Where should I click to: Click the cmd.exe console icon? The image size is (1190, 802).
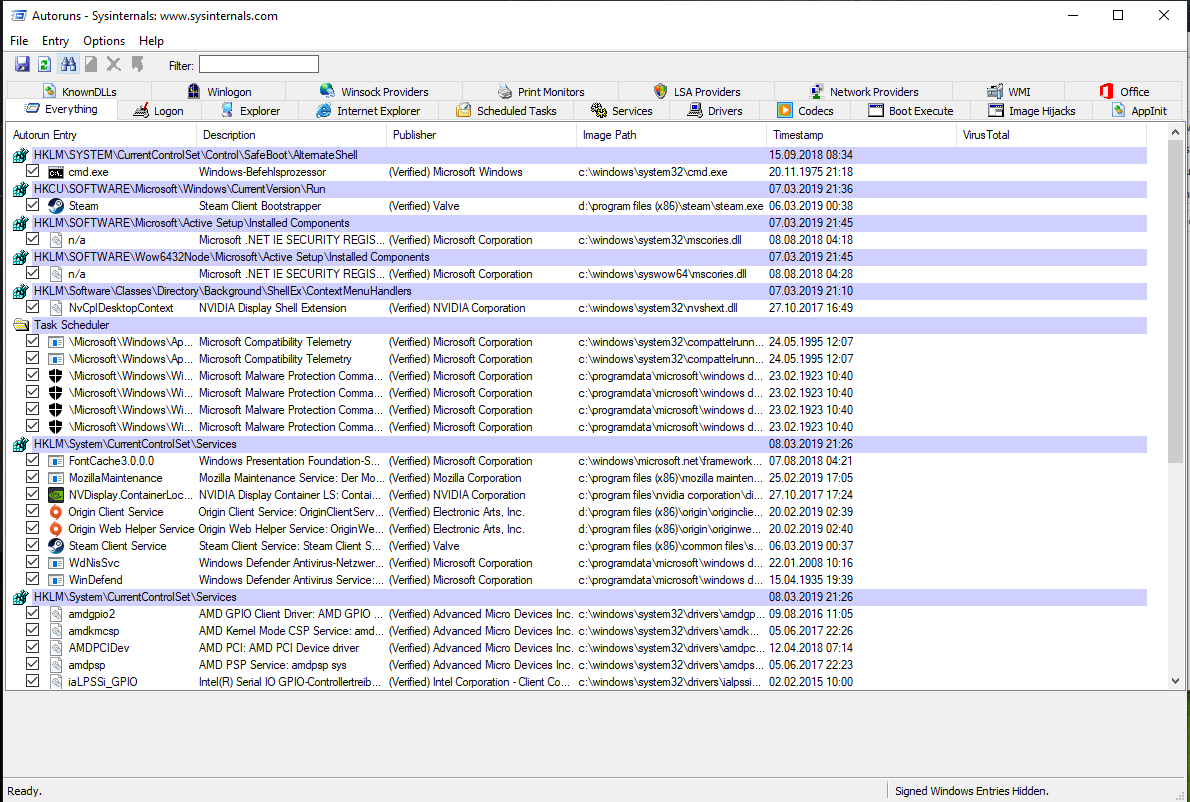pyautogui.click(x=55, y=172)
